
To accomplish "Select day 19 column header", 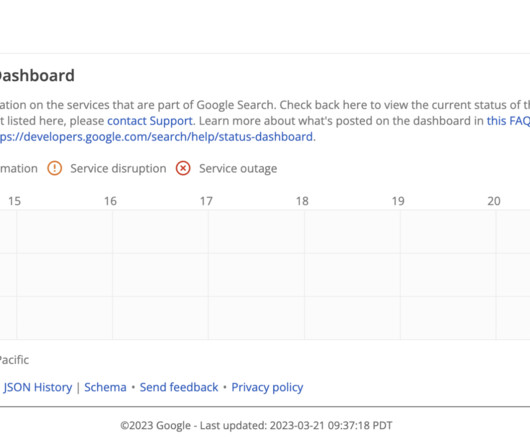I will (398, 201).
